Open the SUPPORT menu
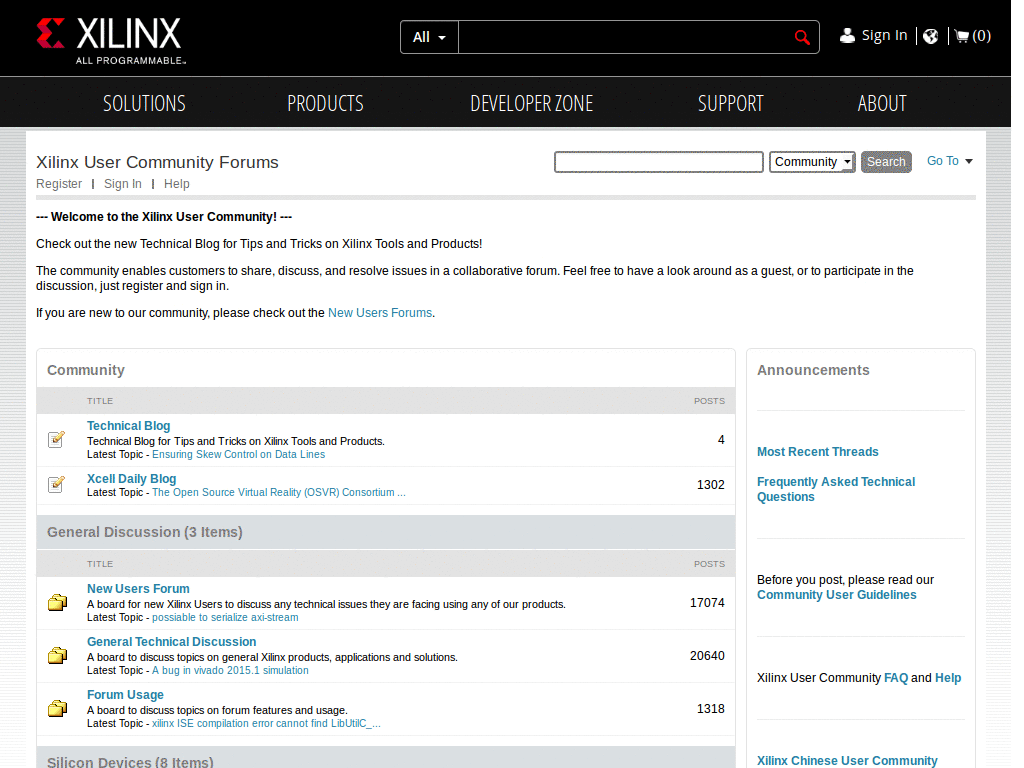 (730, 103)
